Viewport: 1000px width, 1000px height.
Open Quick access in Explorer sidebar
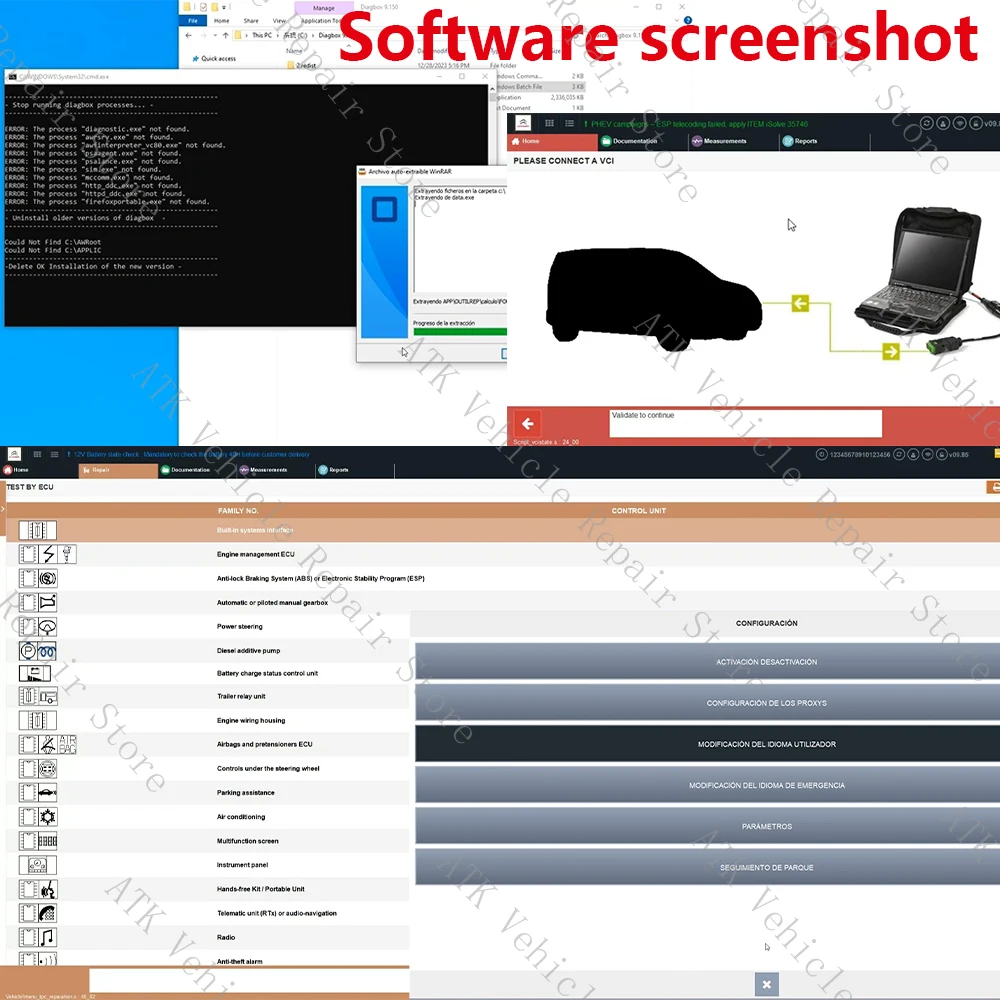(x=214, y=59)
